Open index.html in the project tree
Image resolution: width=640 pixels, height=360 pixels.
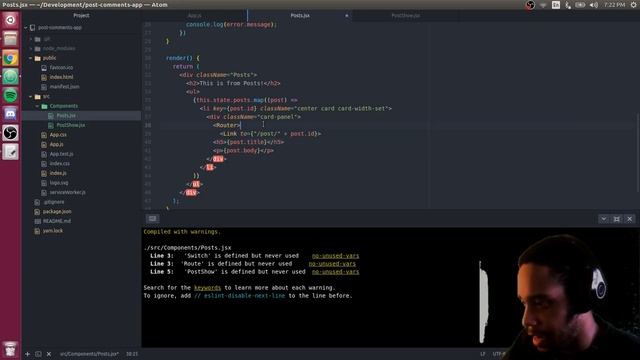click(61, 77)
